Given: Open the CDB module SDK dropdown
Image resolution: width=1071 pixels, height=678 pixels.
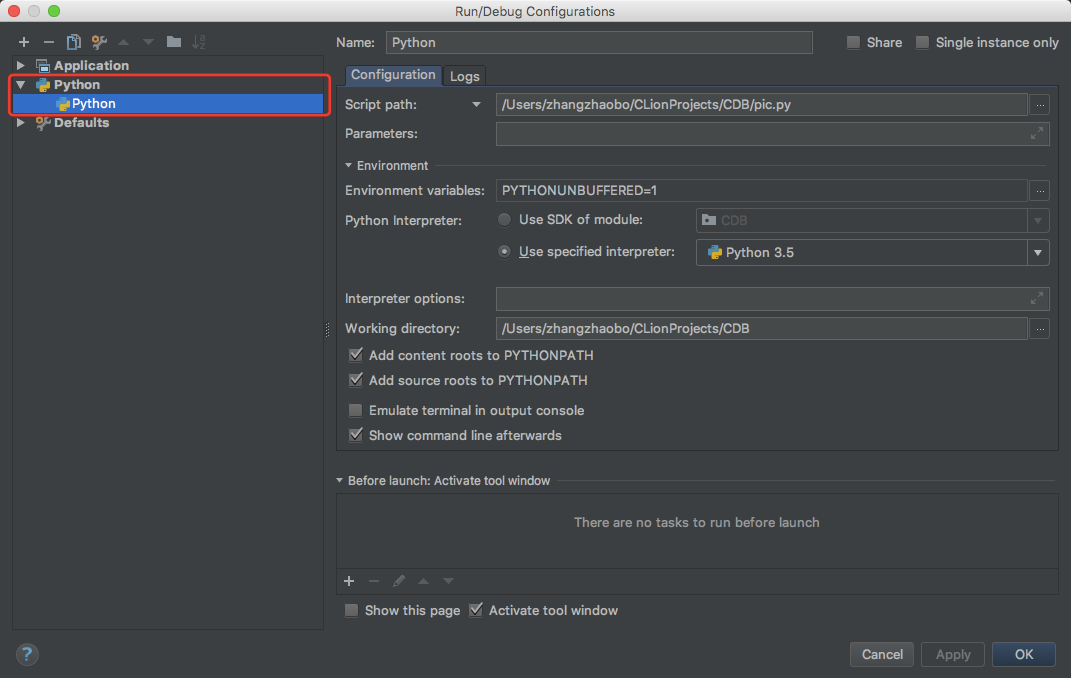Looking at the screenshot, I should pyautogui.click(x=1038, y=221).
